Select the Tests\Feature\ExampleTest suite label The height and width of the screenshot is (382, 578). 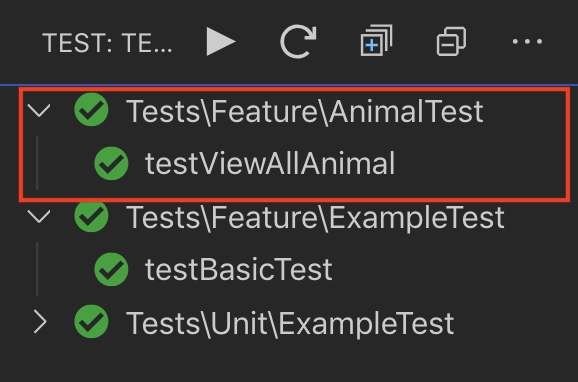(x=315, y=218)
